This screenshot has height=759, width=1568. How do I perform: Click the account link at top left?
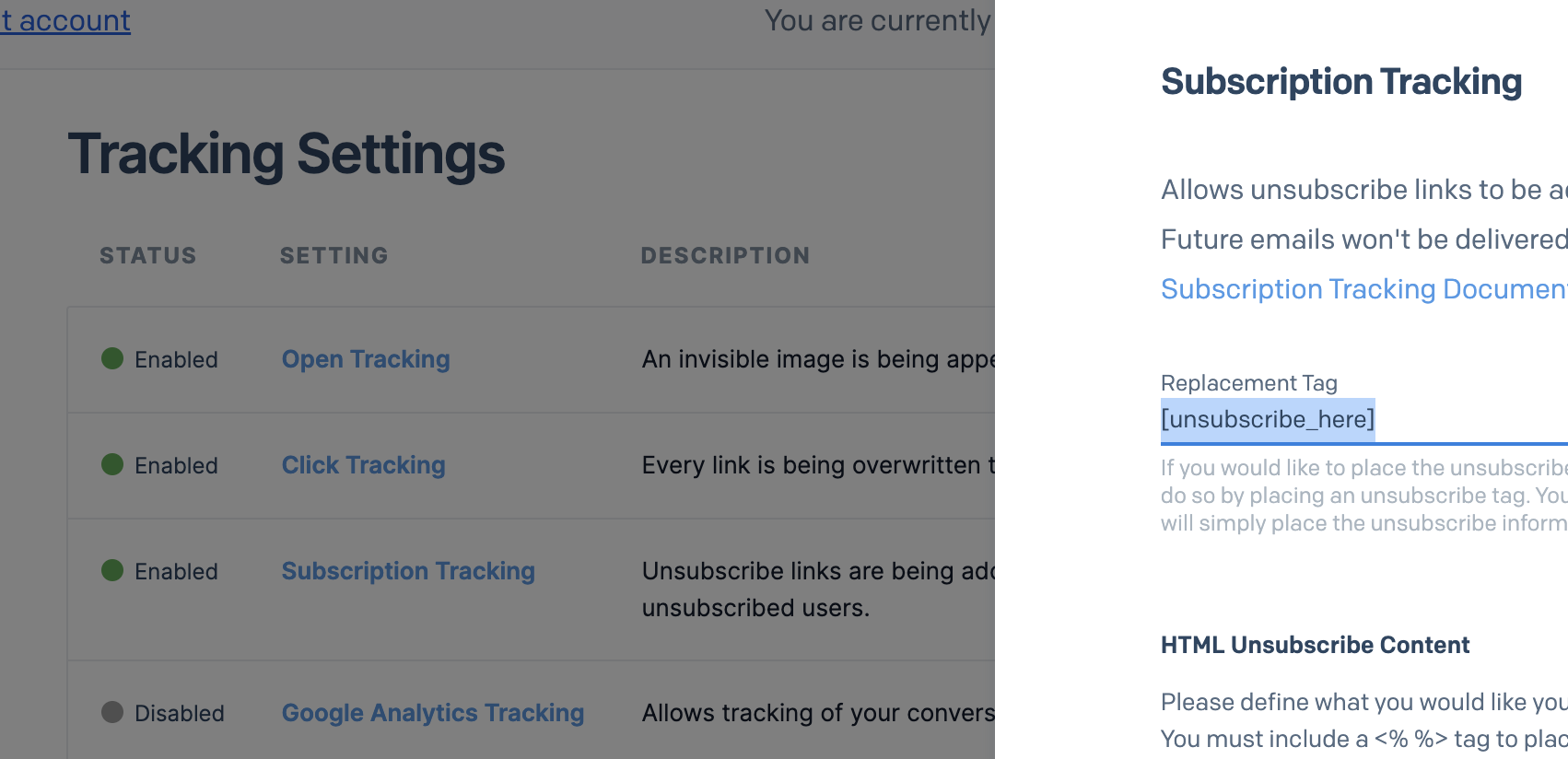(x=66, y=20)
